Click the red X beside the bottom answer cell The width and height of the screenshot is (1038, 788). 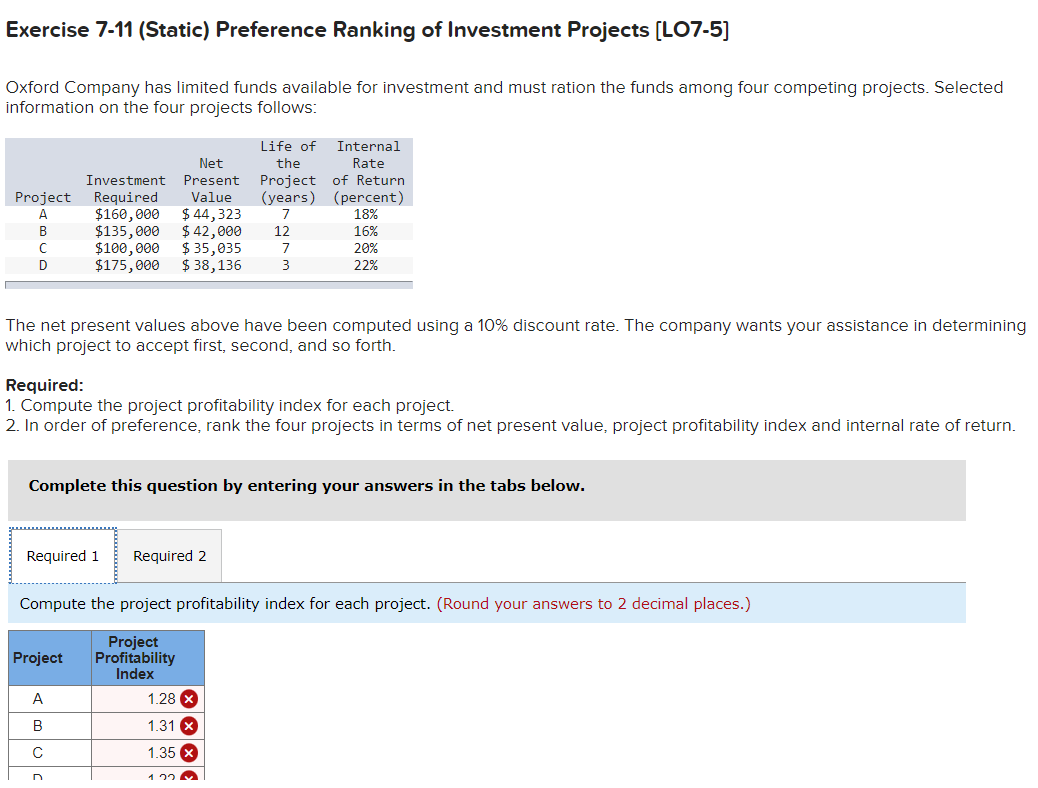click(188, 778)
